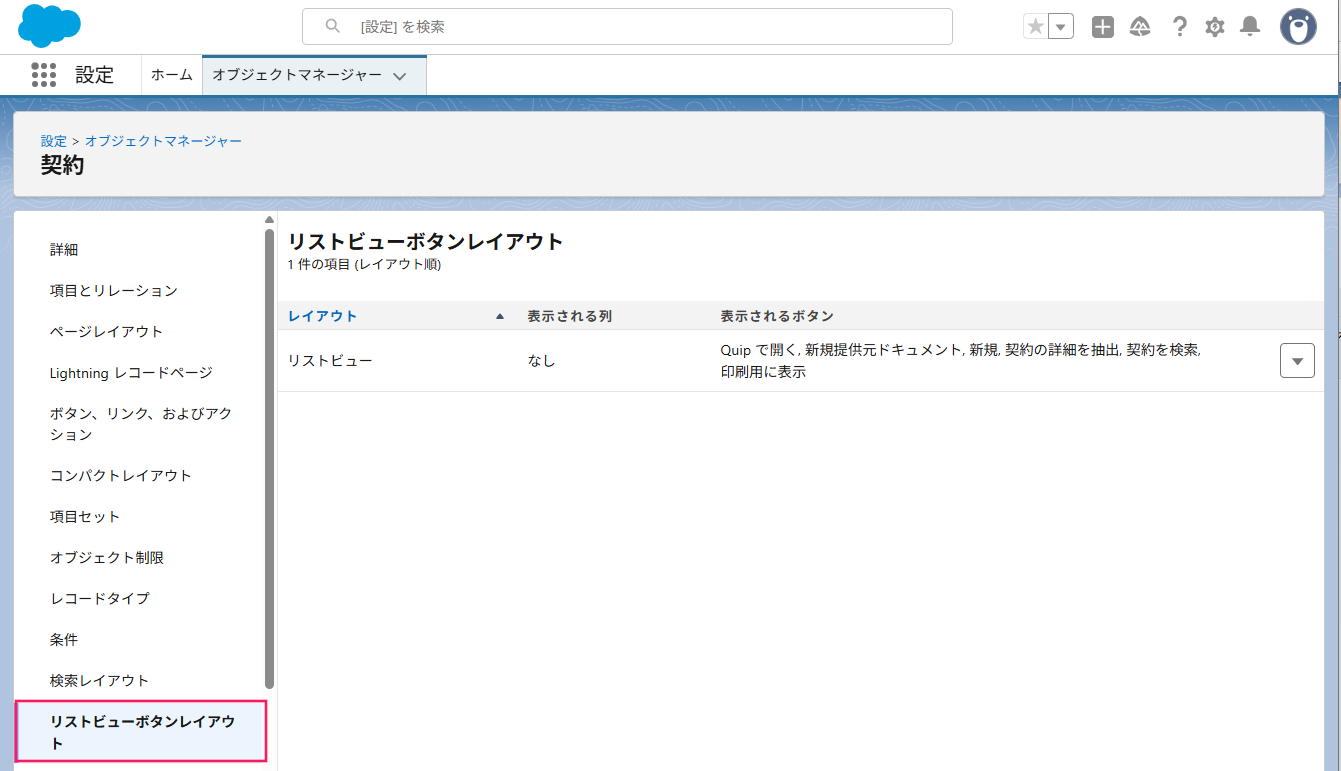Open the setup gear icon
This screenshot has width=1341, height=771.
point(1215,27)
